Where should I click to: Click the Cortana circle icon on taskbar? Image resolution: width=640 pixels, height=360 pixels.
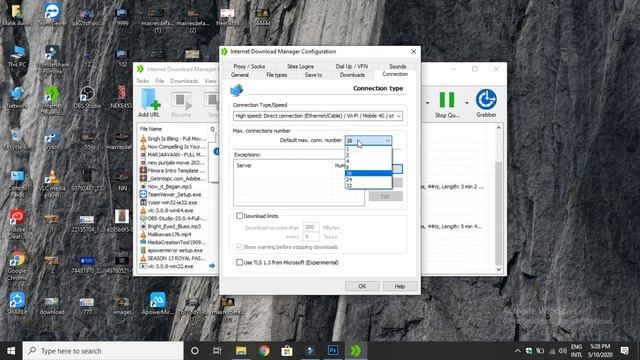click(x=195, y=351)
